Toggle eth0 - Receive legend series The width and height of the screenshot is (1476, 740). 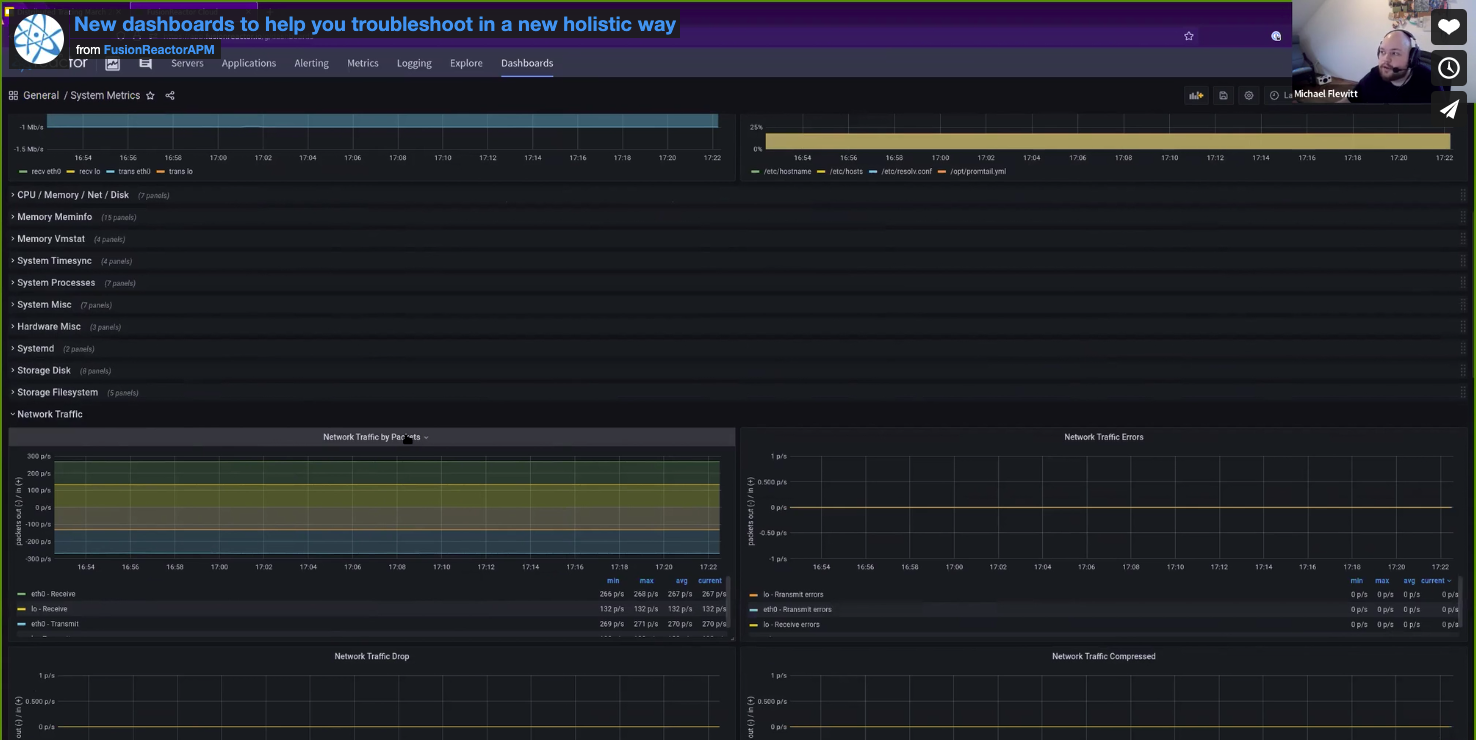click(53, 594)
